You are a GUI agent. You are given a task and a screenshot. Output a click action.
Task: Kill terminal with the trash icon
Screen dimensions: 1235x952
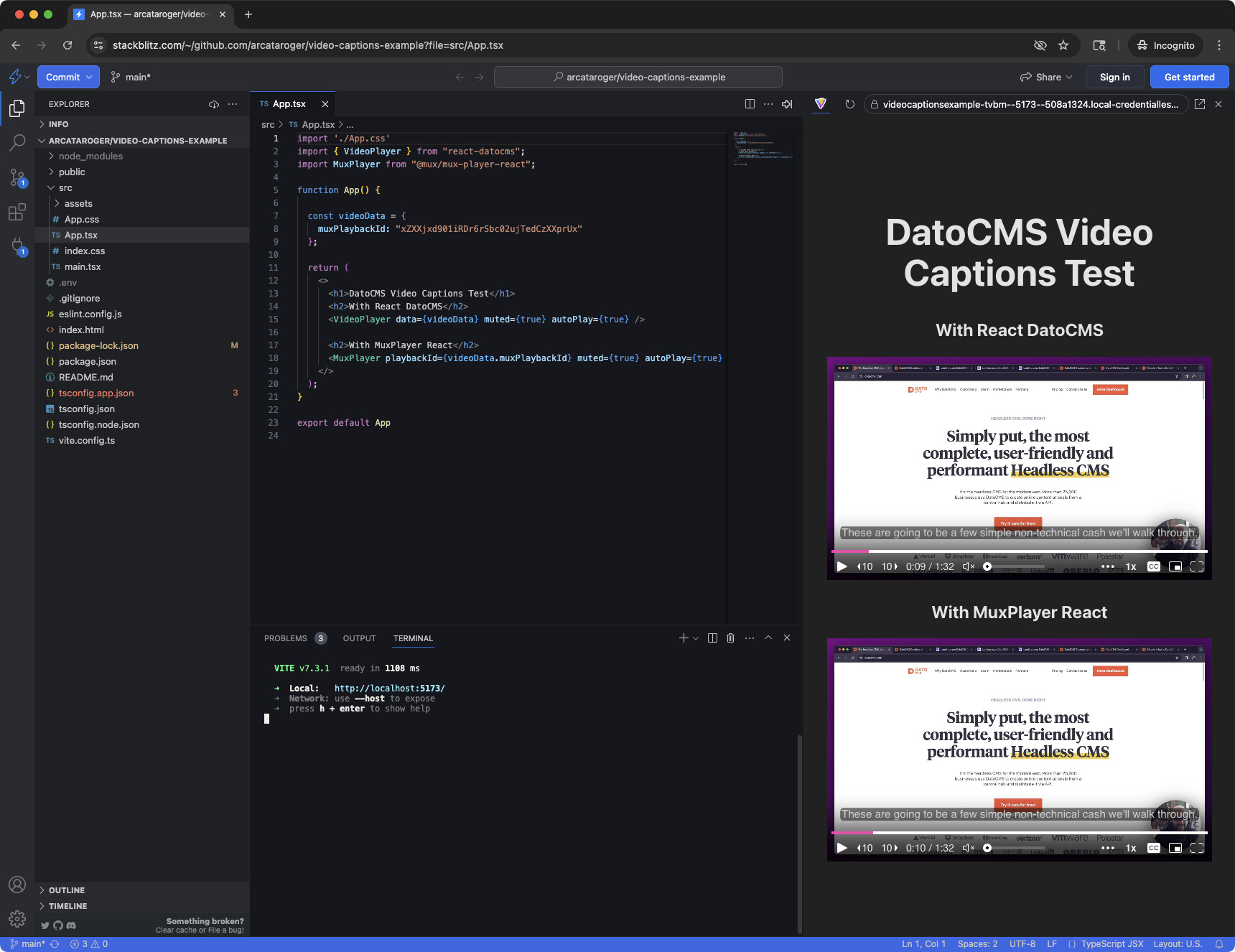730,638
